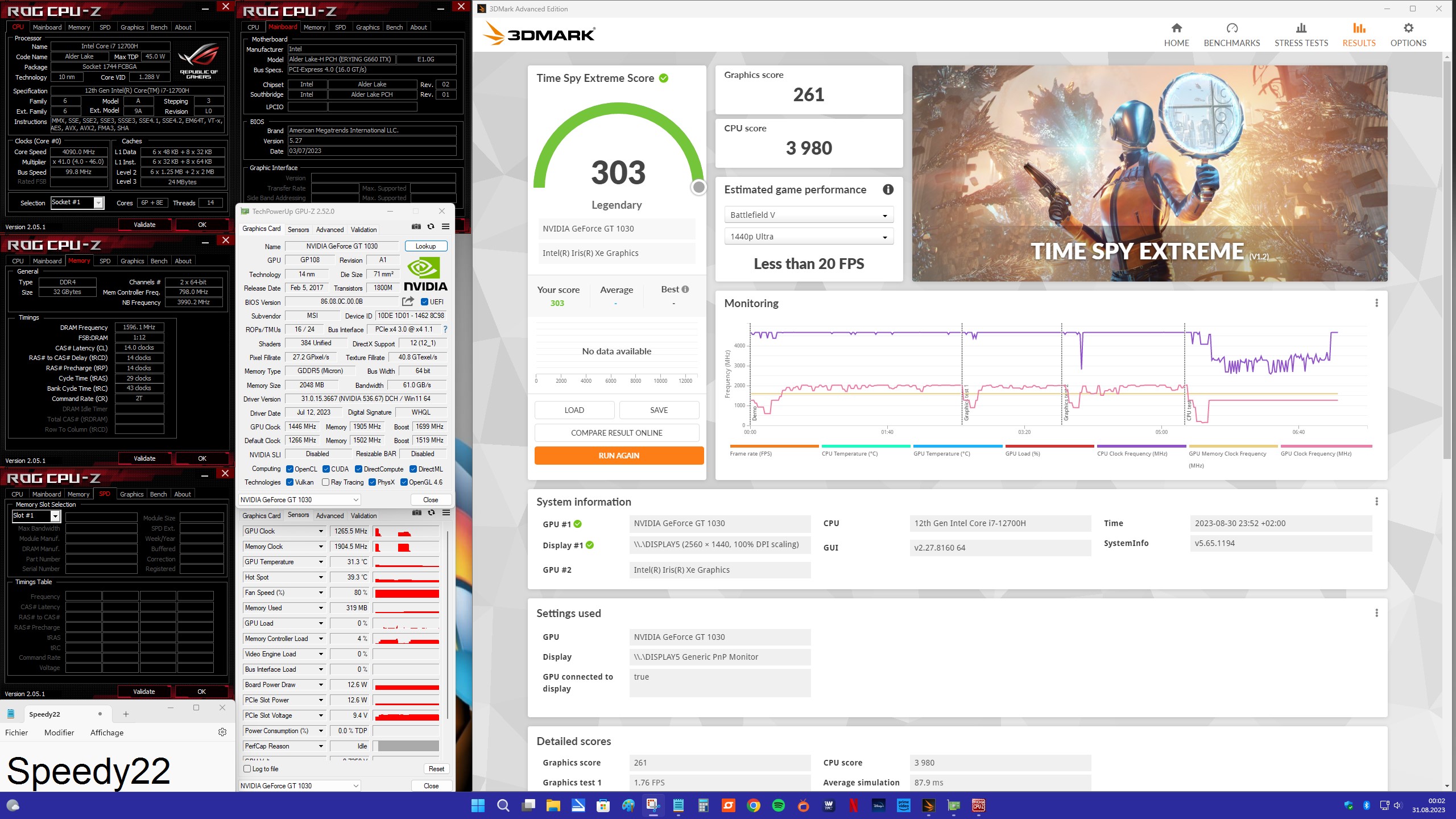Click COMPARE RESULT ONLINE
Viewport: 1456px width, 819px height.
(x=617, y=433)
